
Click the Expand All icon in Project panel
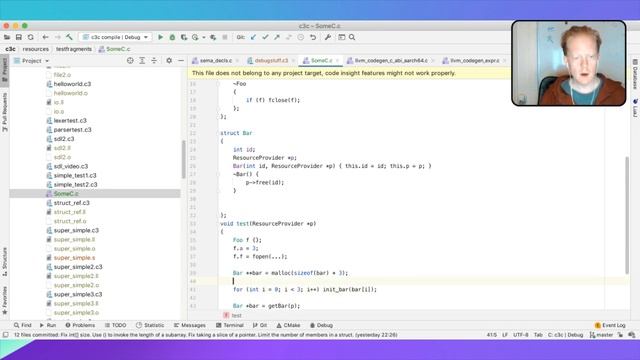point(142,61)
